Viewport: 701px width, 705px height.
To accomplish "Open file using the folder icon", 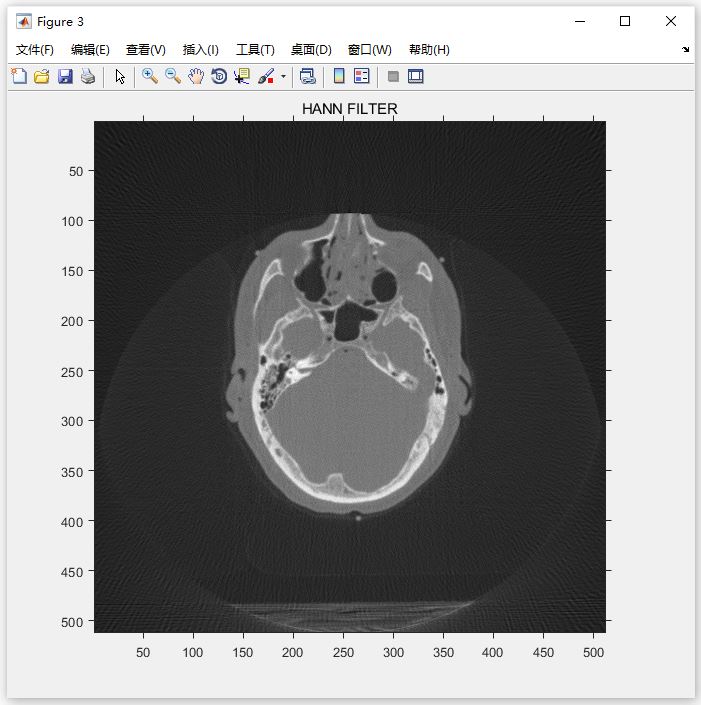I will (42, 76).
